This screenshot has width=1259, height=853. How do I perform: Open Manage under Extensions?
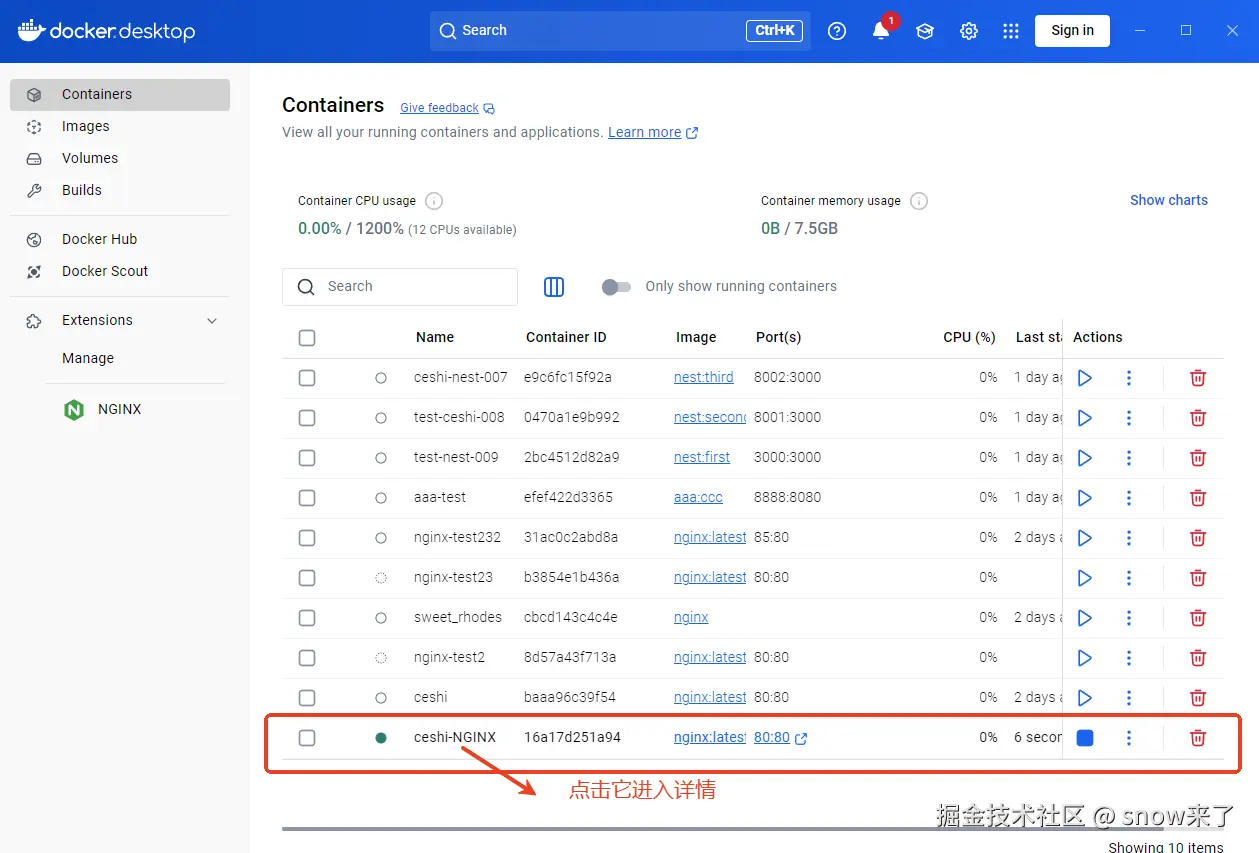pos(88,359)
